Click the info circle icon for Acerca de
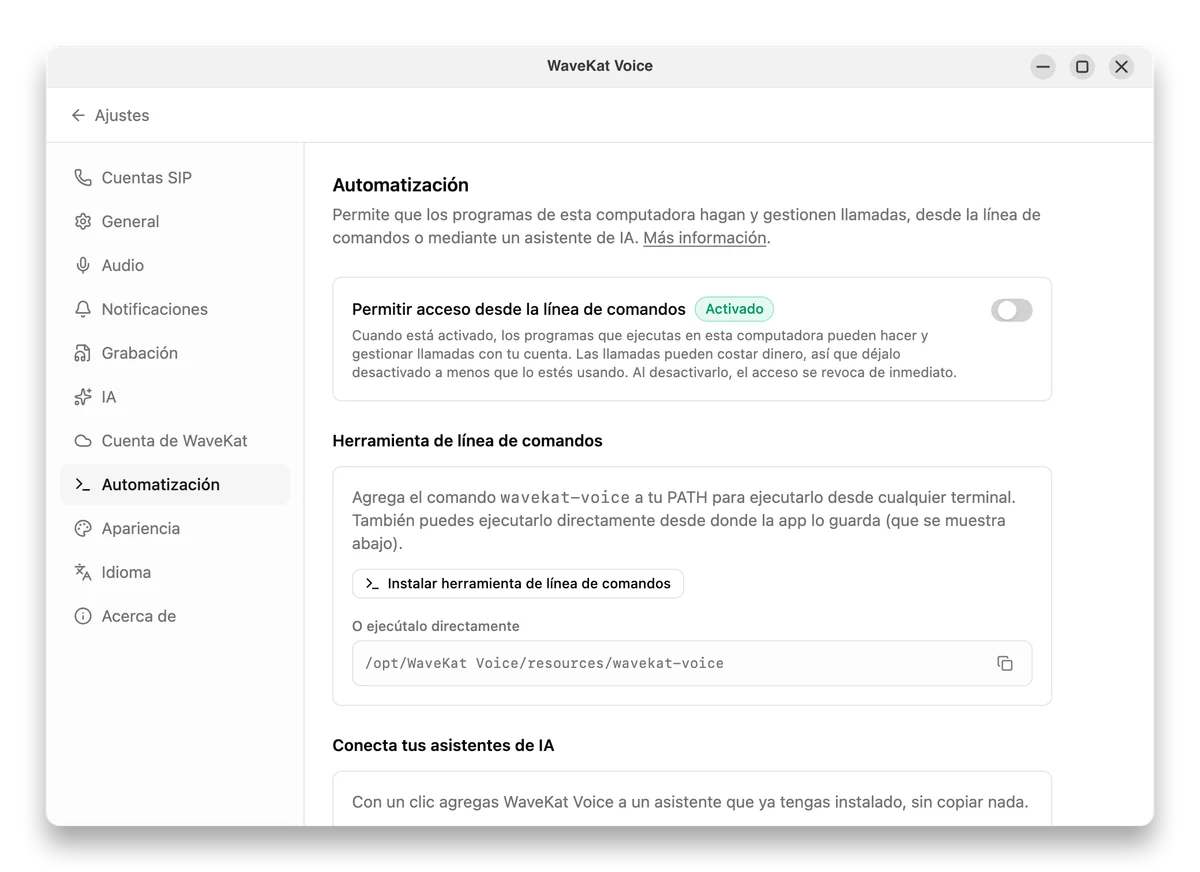Screen dimensions: 1200x872 tap(83, 617)
